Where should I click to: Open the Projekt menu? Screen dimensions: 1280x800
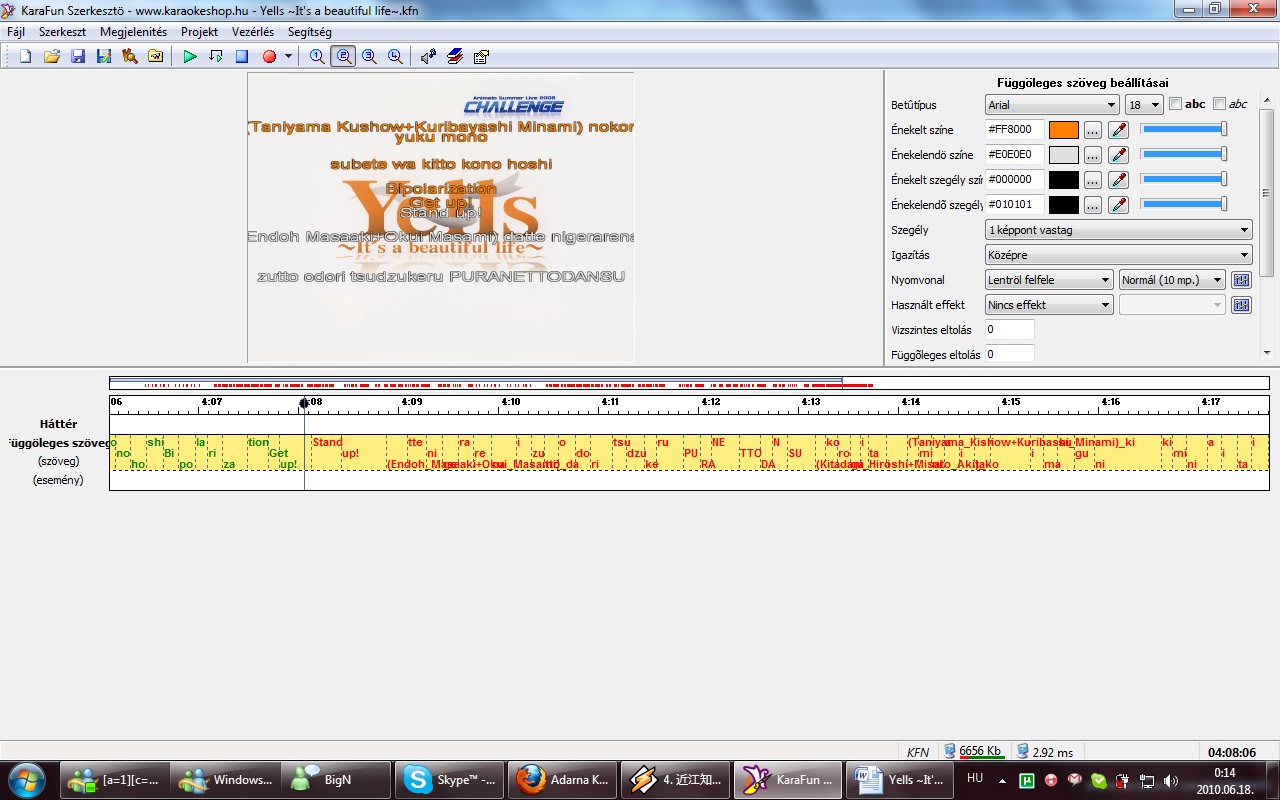(x=199, y=32)
